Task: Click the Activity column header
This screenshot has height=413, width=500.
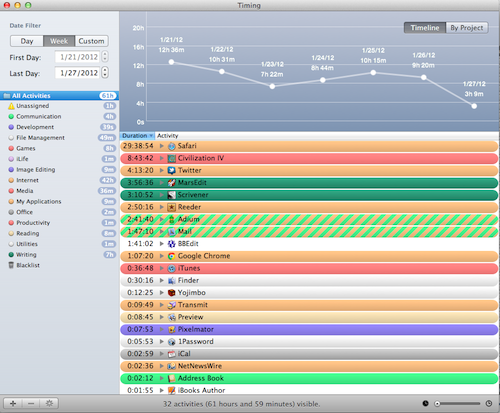Action: point(327,136)
